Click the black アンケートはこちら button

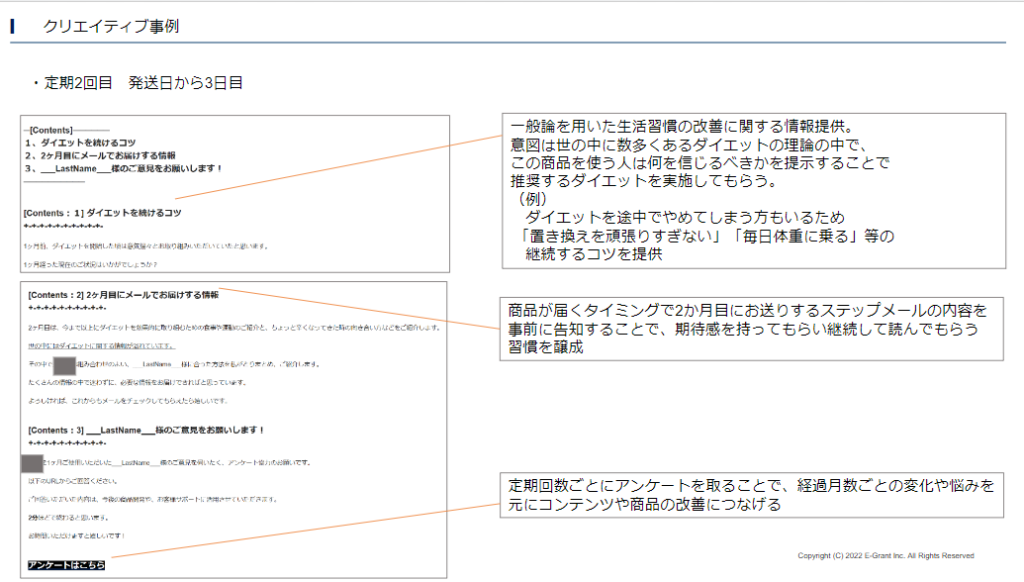click(x=66, y=565)
